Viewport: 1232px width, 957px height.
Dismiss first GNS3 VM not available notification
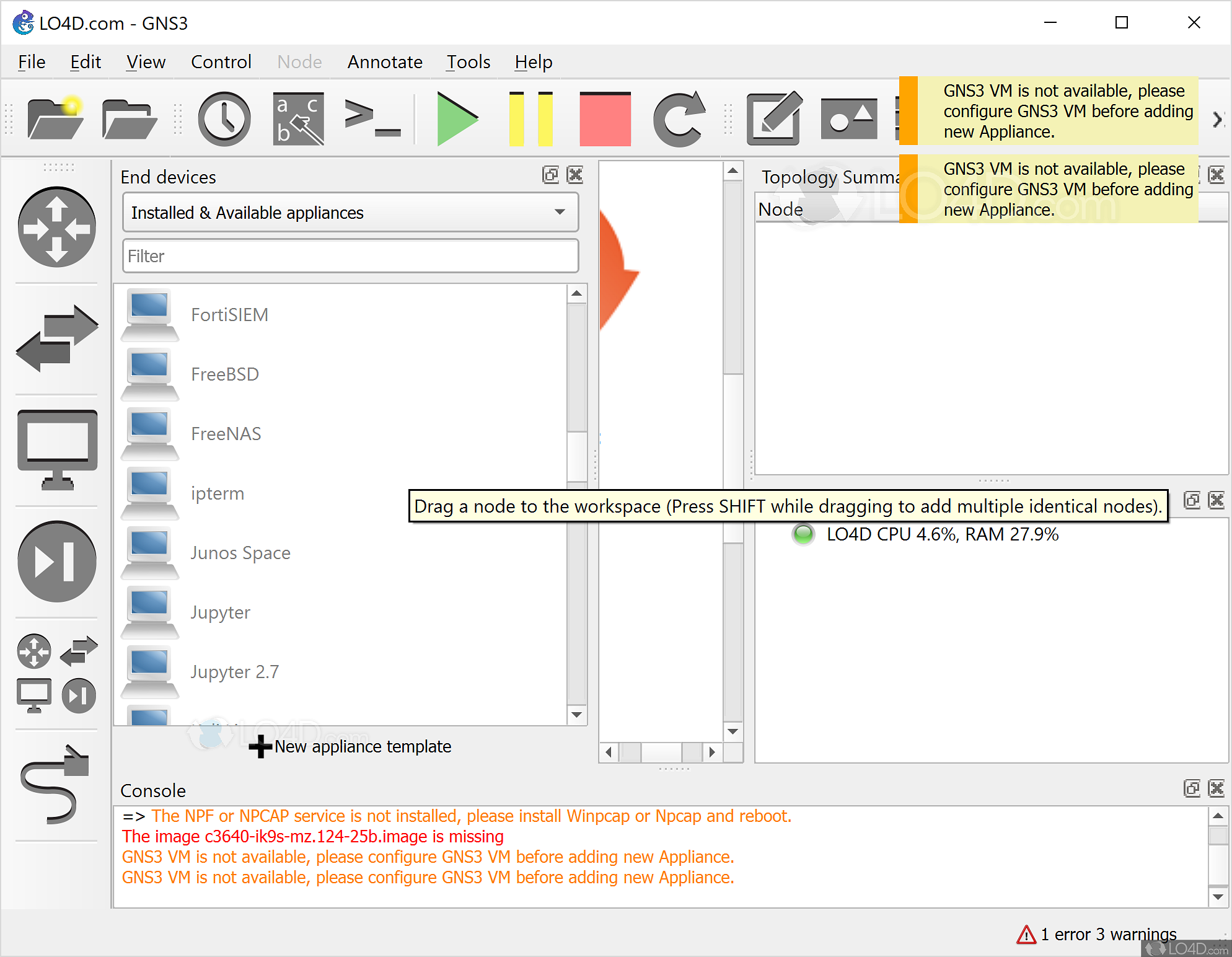(1049, 112)
